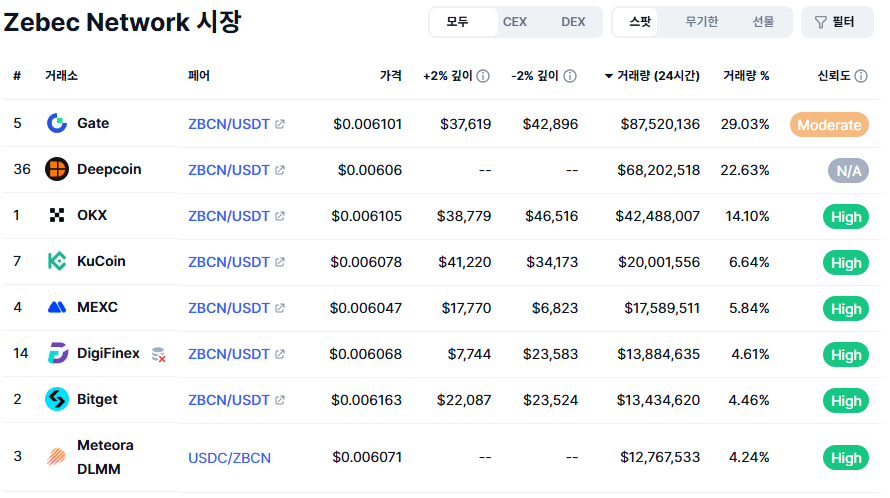890x498 pixels.
Task: Click the reserve warning icon beside DigiFinex
Action: tap(159, 354)
